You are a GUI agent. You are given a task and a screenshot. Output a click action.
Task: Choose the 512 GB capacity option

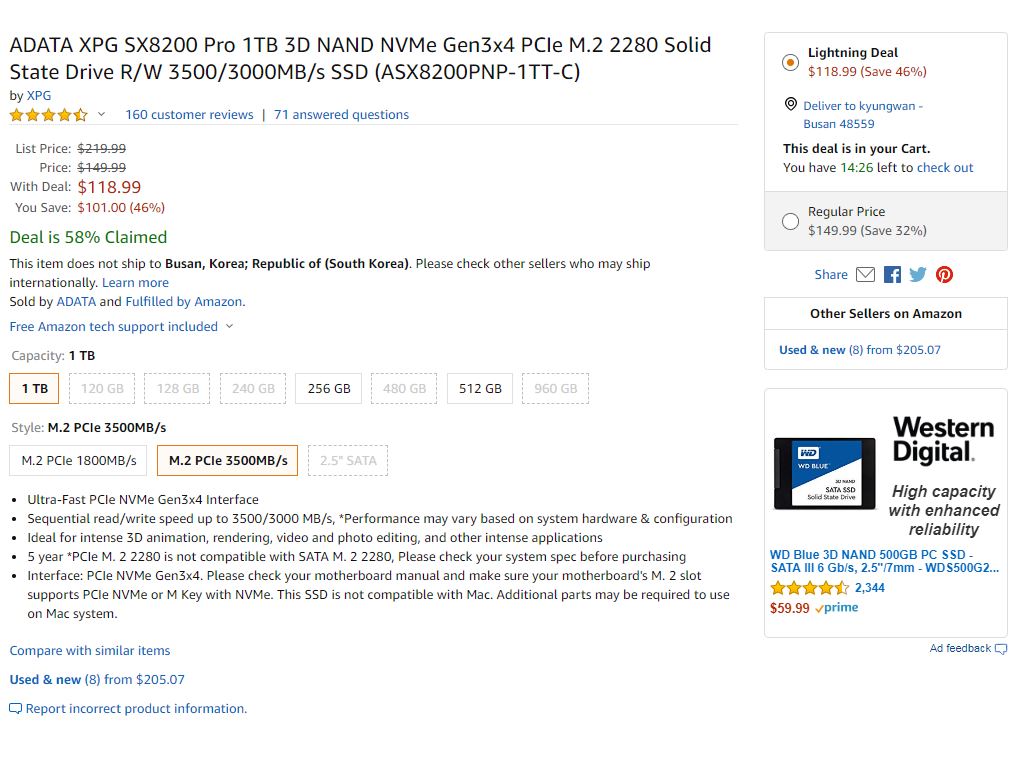[480, 388]
